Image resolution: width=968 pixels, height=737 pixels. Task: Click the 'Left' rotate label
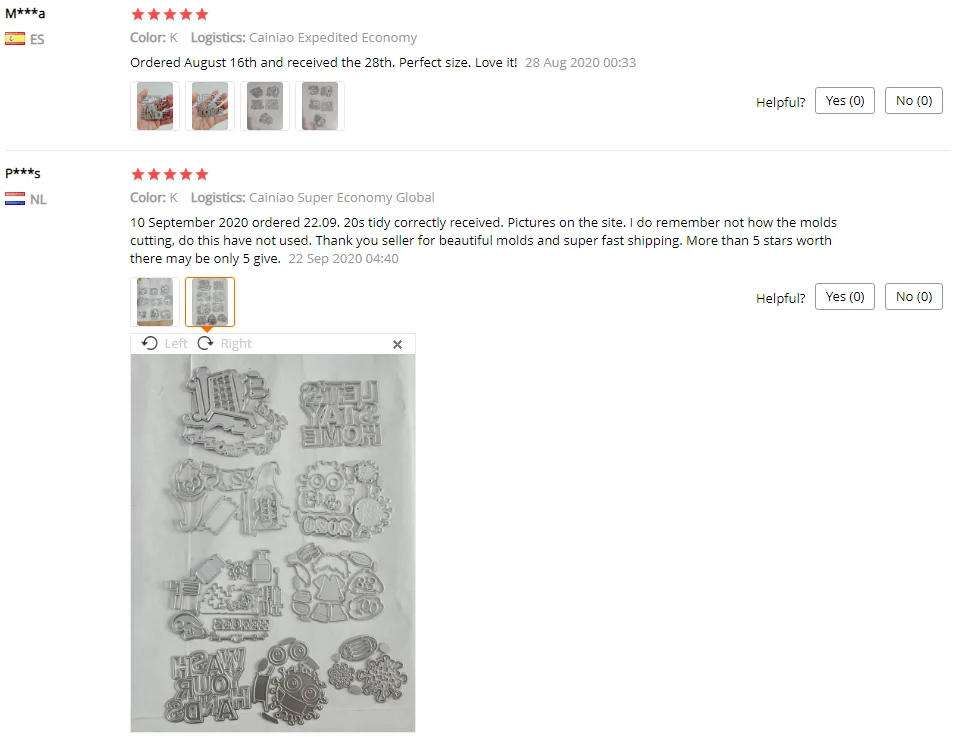[176, 344]
